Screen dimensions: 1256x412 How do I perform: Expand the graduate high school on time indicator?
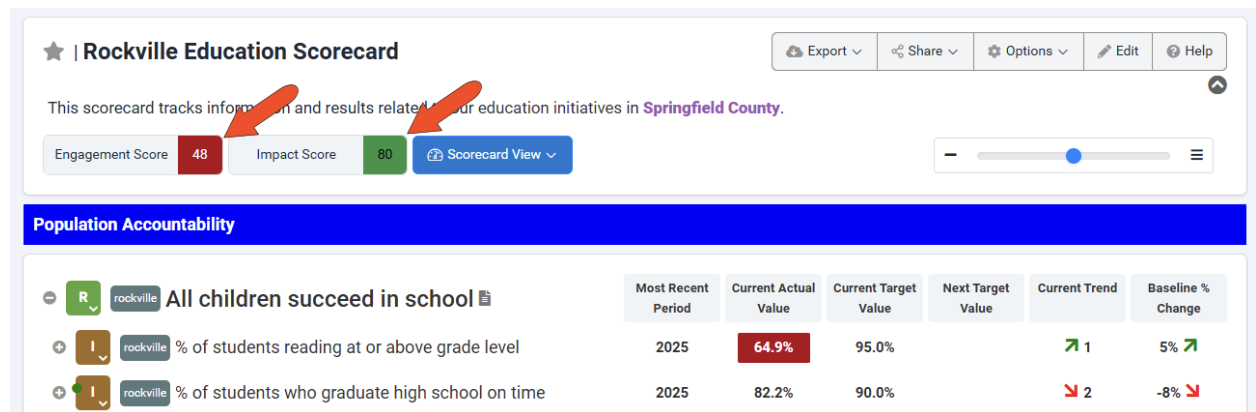59,392
